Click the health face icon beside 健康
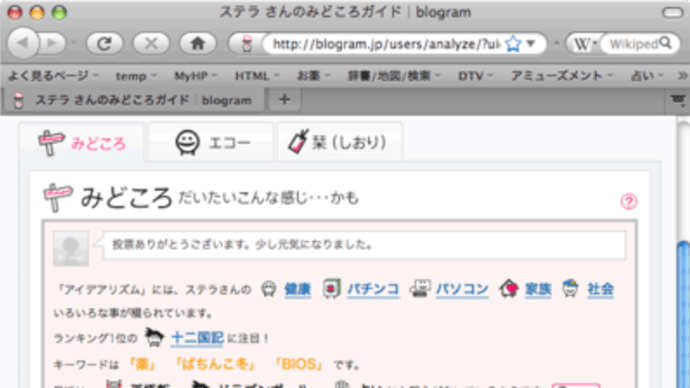 point(268,289)
